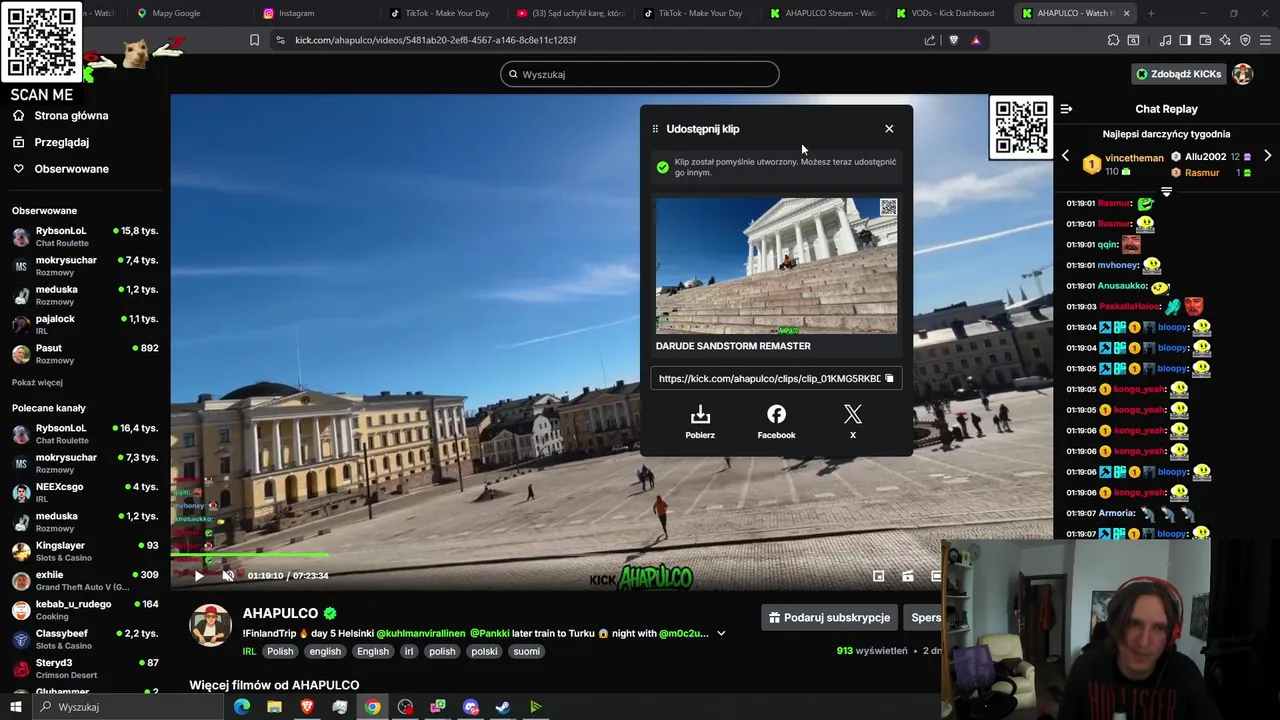Screen dimensions: 1280x720
Task: Open AHAPULCO channel avatar
Action: 211,625
